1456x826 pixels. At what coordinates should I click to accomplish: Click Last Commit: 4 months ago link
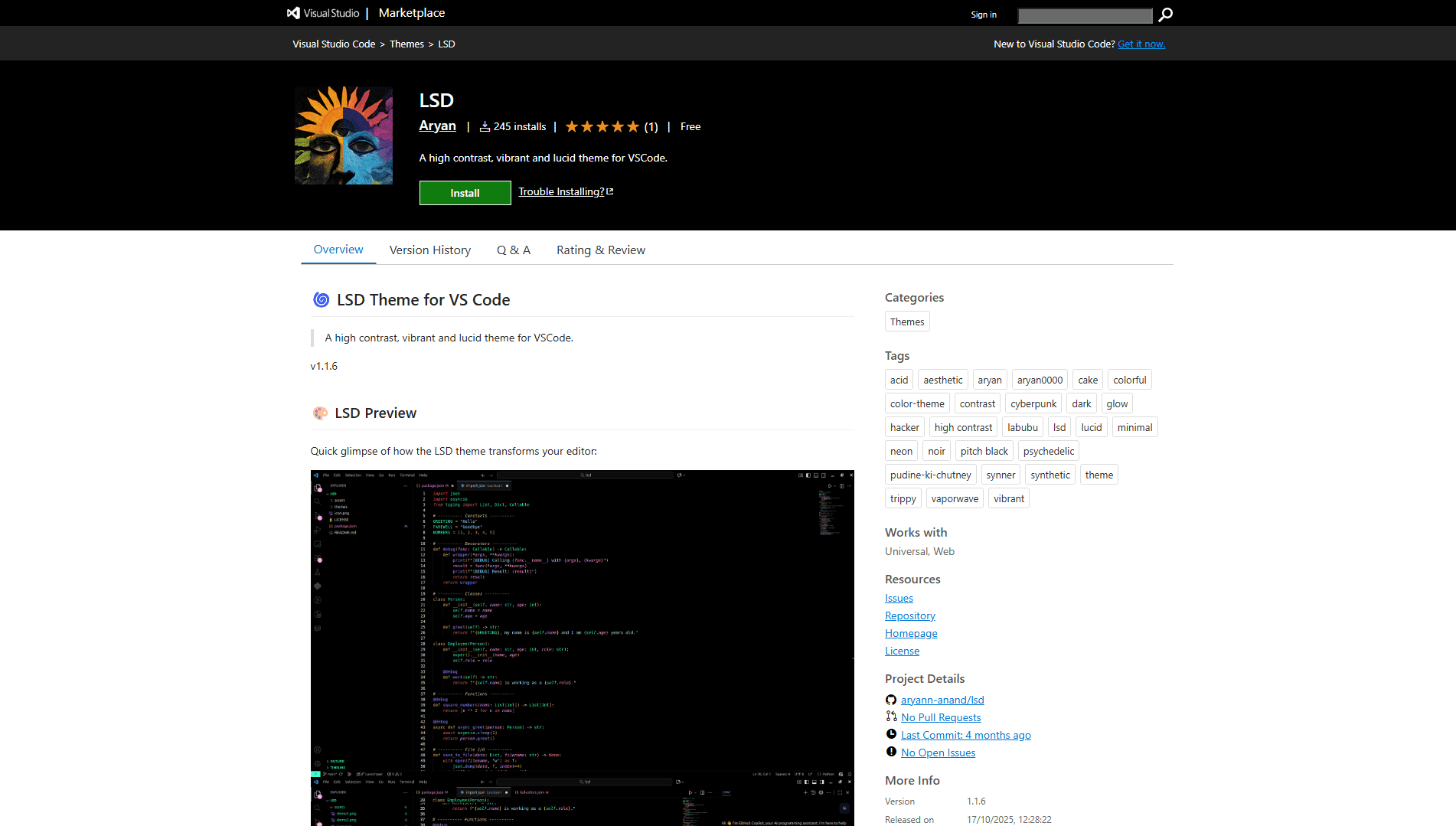pyautogui.click(x=966, y=735)
